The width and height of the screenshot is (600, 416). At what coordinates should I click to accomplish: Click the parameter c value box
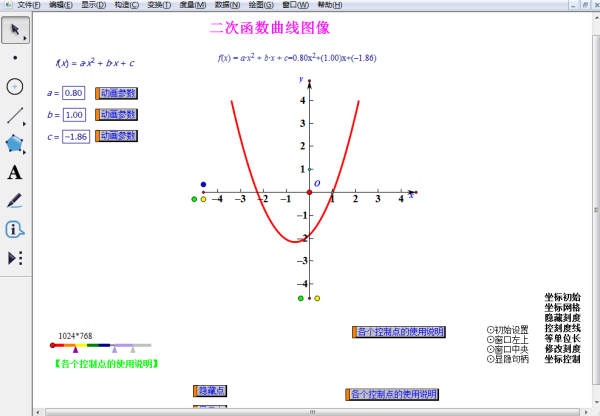point(76,136)
